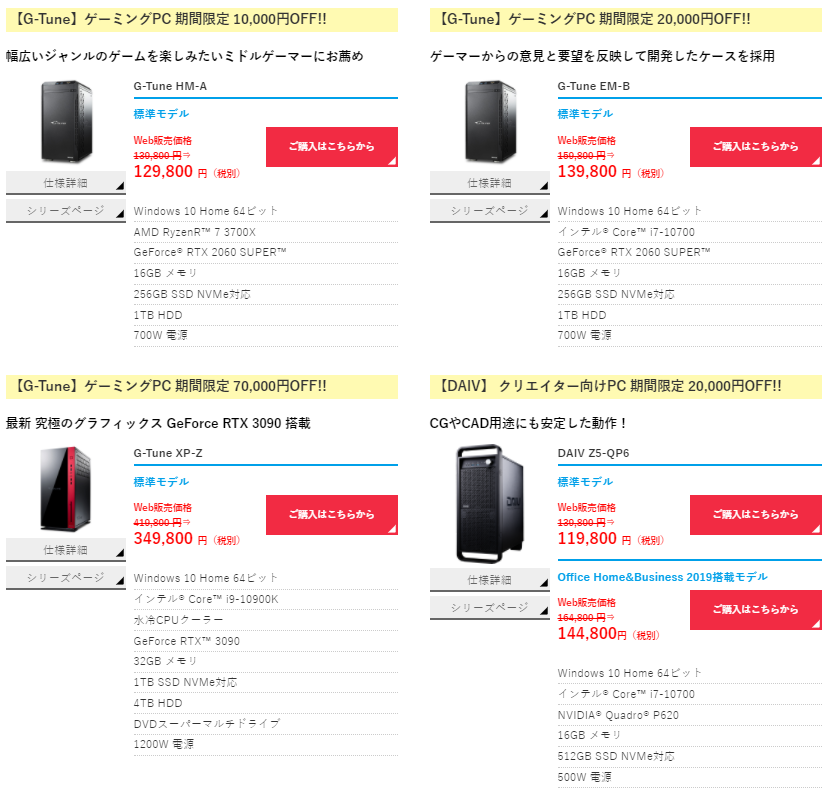Screen dimensions: 832x805
Task: Click the purchase button for Office model 144,800円
Action: point(756,610)
